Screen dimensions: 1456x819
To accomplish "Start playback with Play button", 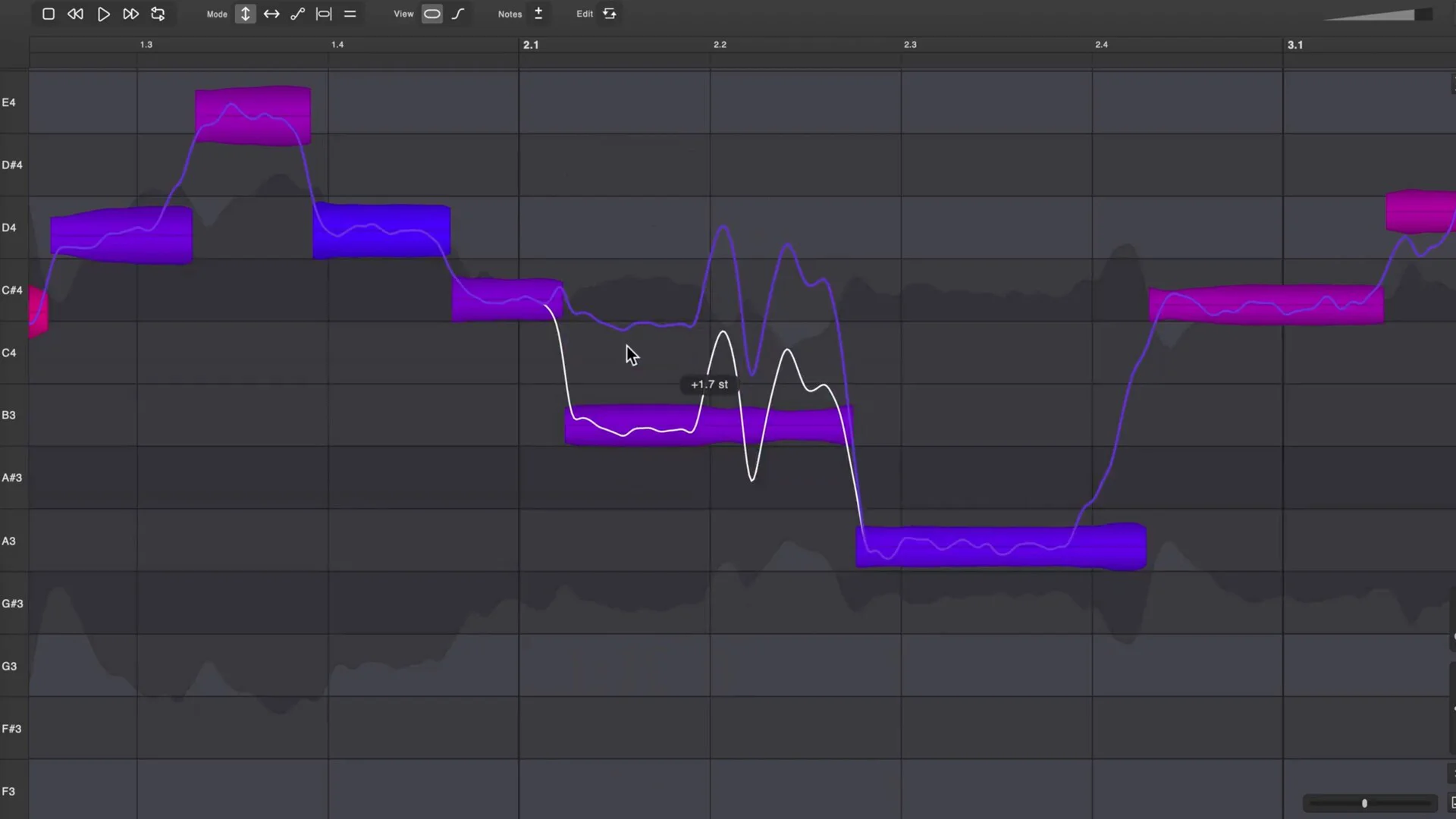I will 103,14.
